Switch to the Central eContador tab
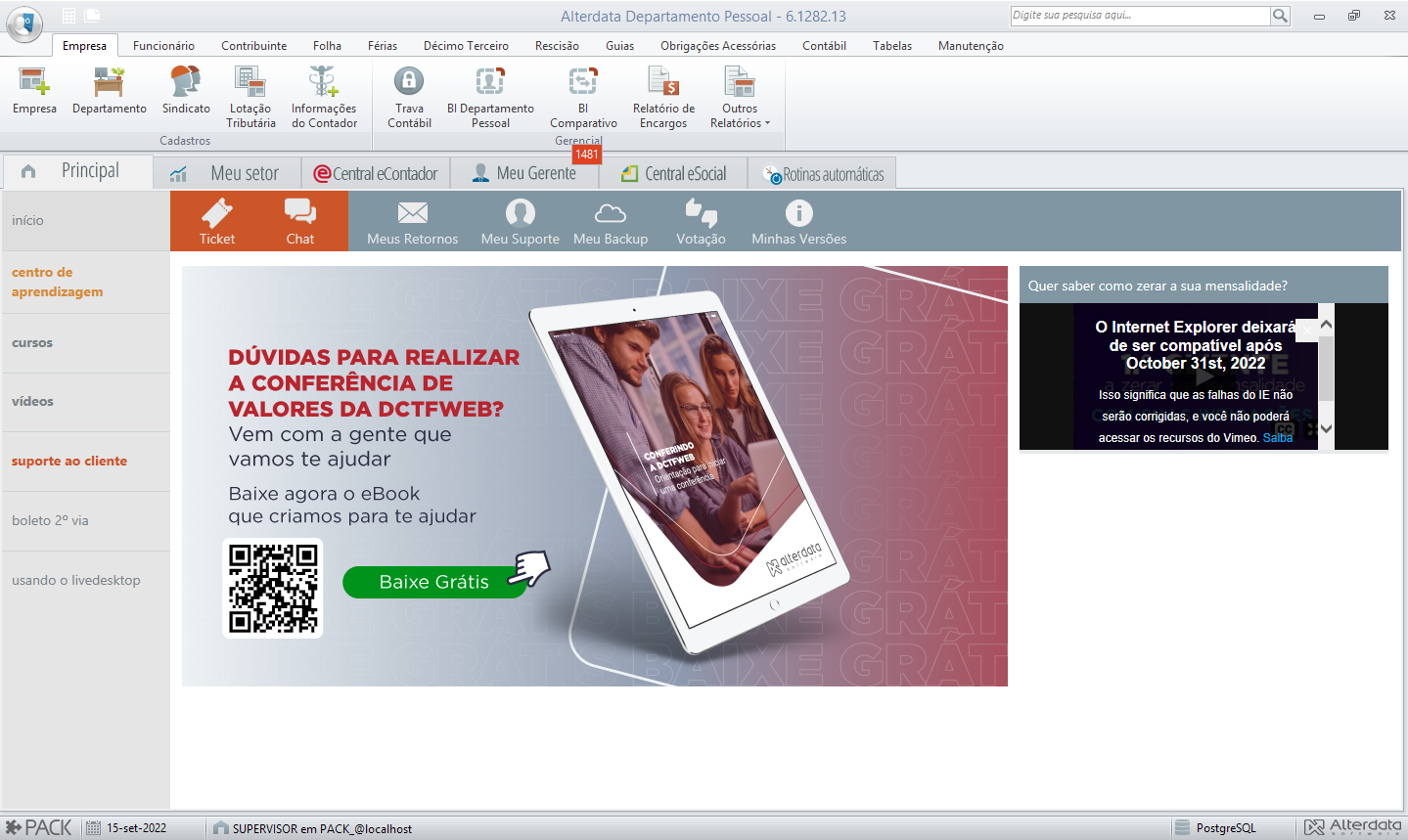1408x840 pixels. (376, 173)
